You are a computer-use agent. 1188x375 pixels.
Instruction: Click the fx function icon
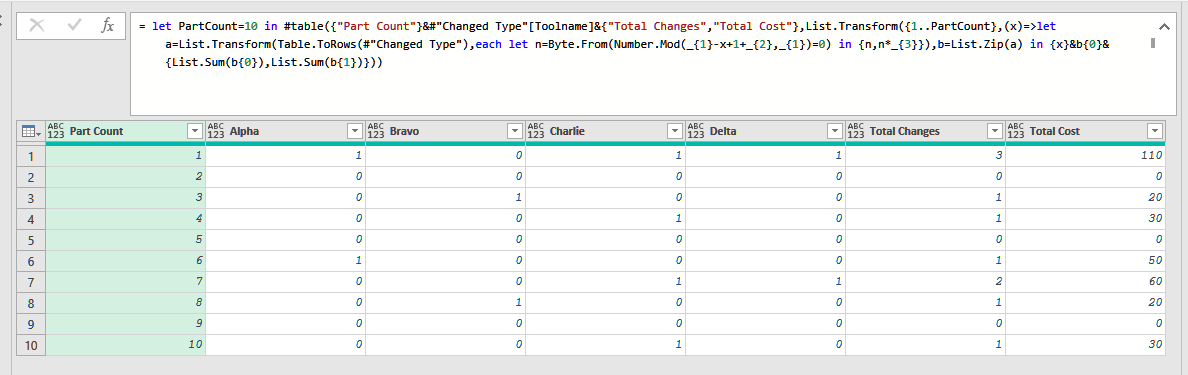point(108,25)
